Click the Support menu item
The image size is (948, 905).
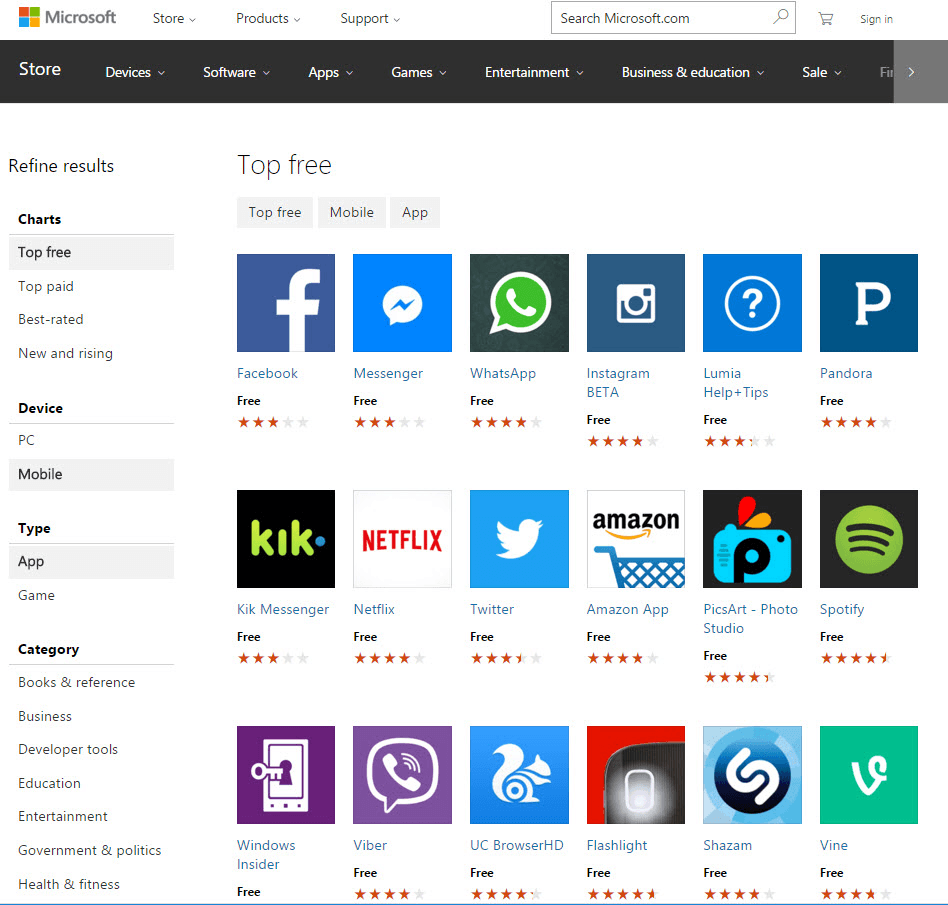[x=364, y=18]
